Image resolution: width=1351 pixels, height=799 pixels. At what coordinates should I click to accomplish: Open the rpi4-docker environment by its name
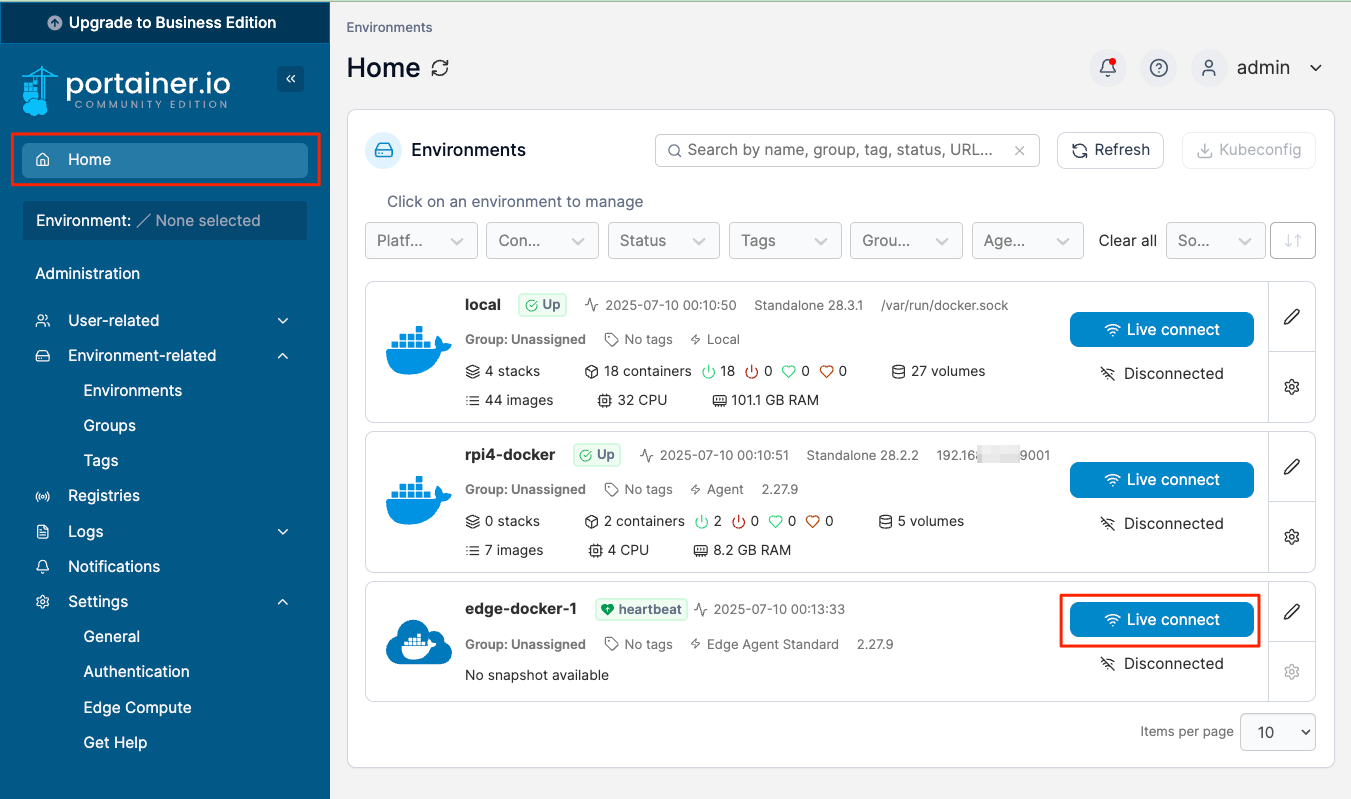pyautogui.click(x=510, y=455)
